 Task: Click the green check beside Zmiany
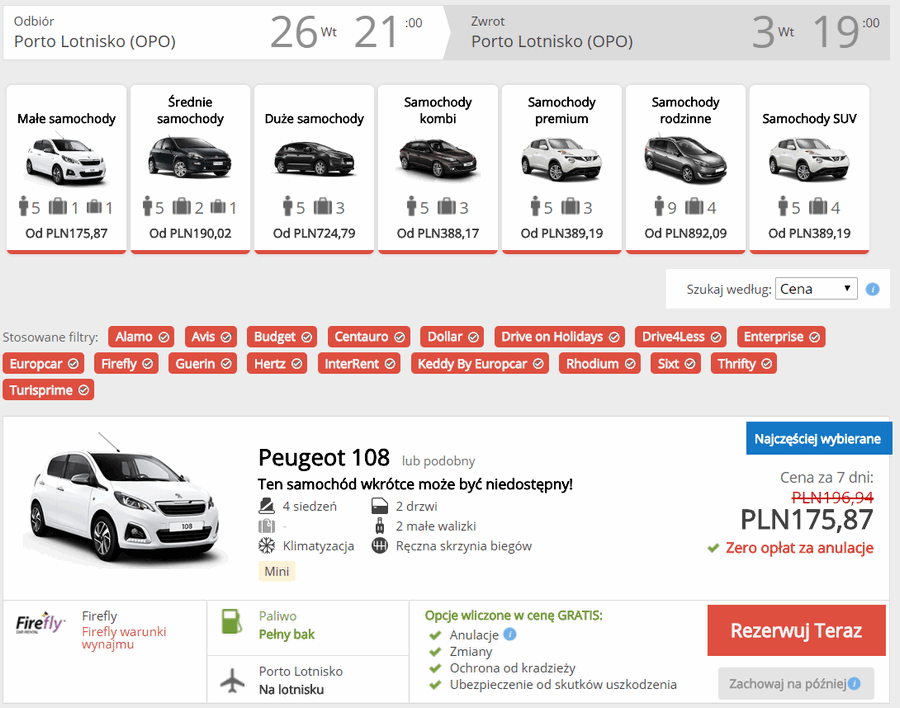[435, 652]
